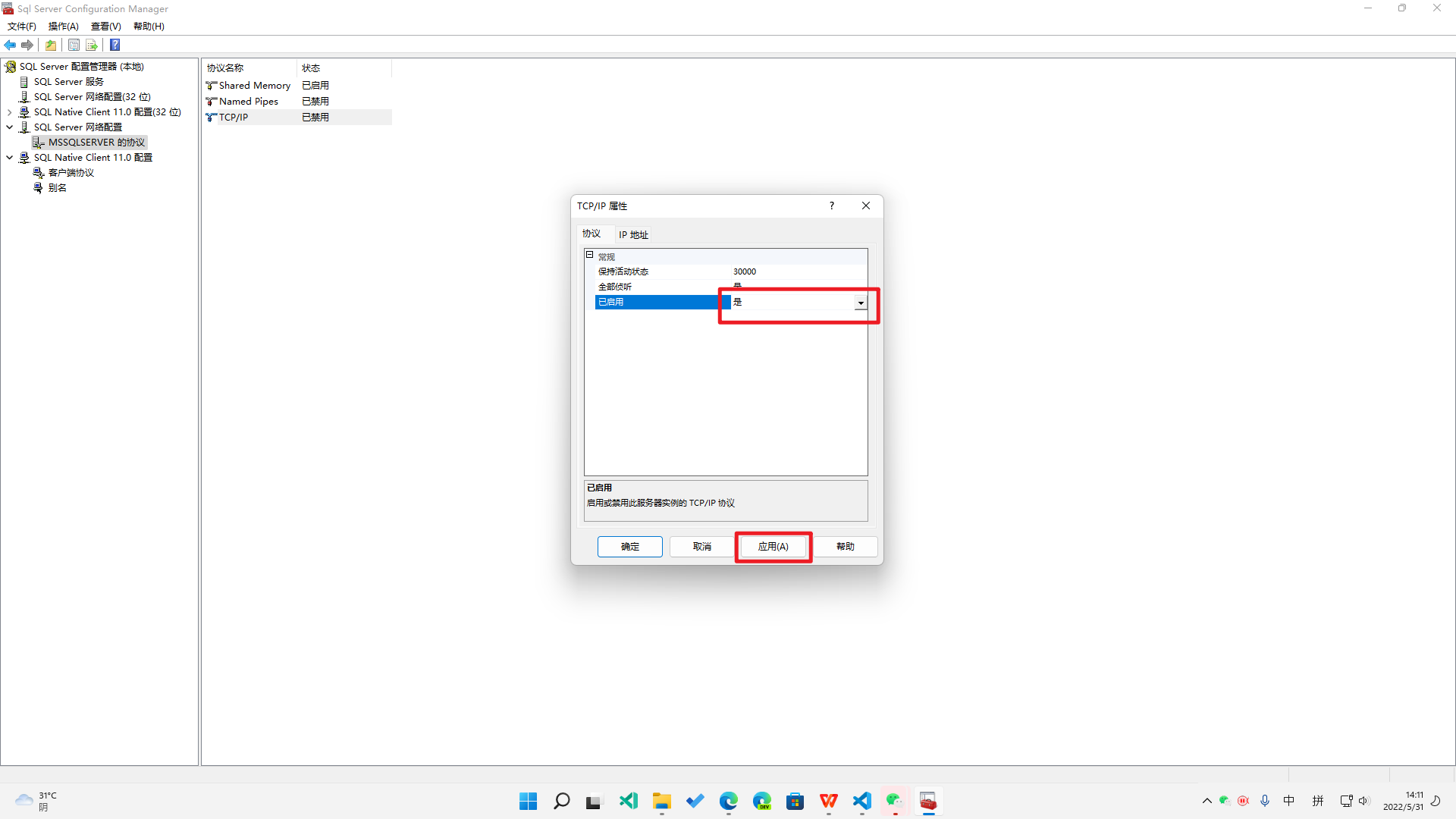Expand SQL Native Client 11.0 配置(32 位)
Viewport: 1456px width, 819px height.
[x=10, y=112]
